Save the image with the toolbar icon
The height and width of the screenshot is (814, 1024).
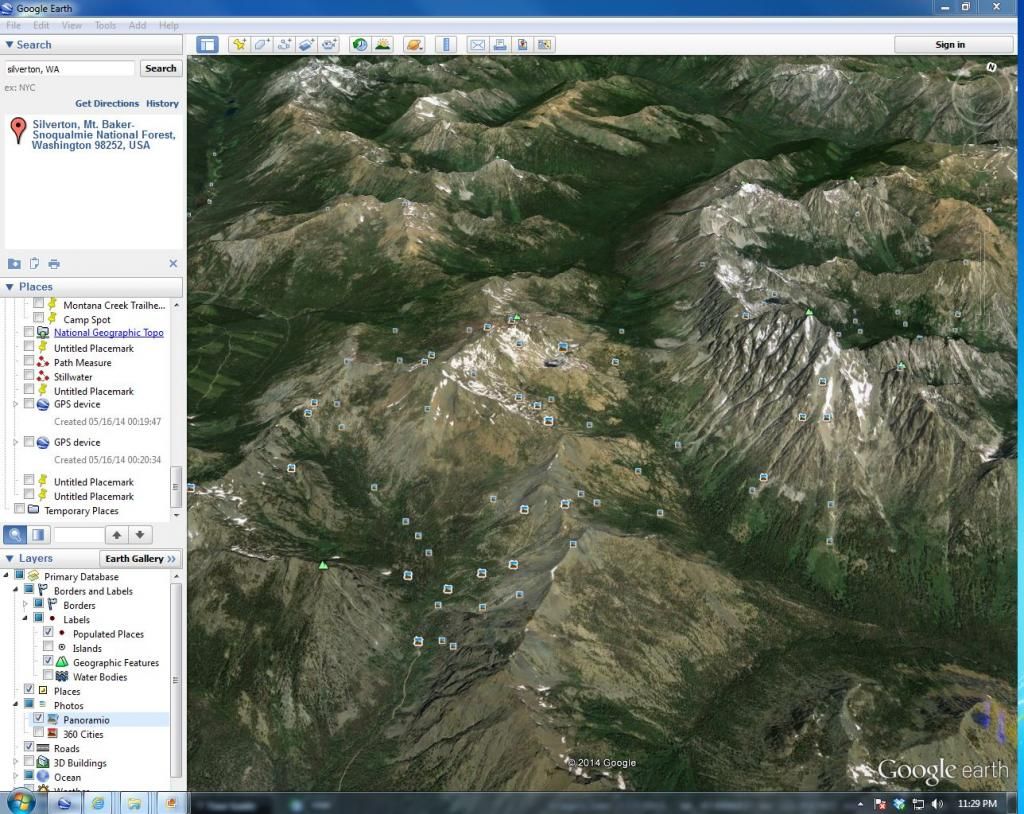pos(522,44)
